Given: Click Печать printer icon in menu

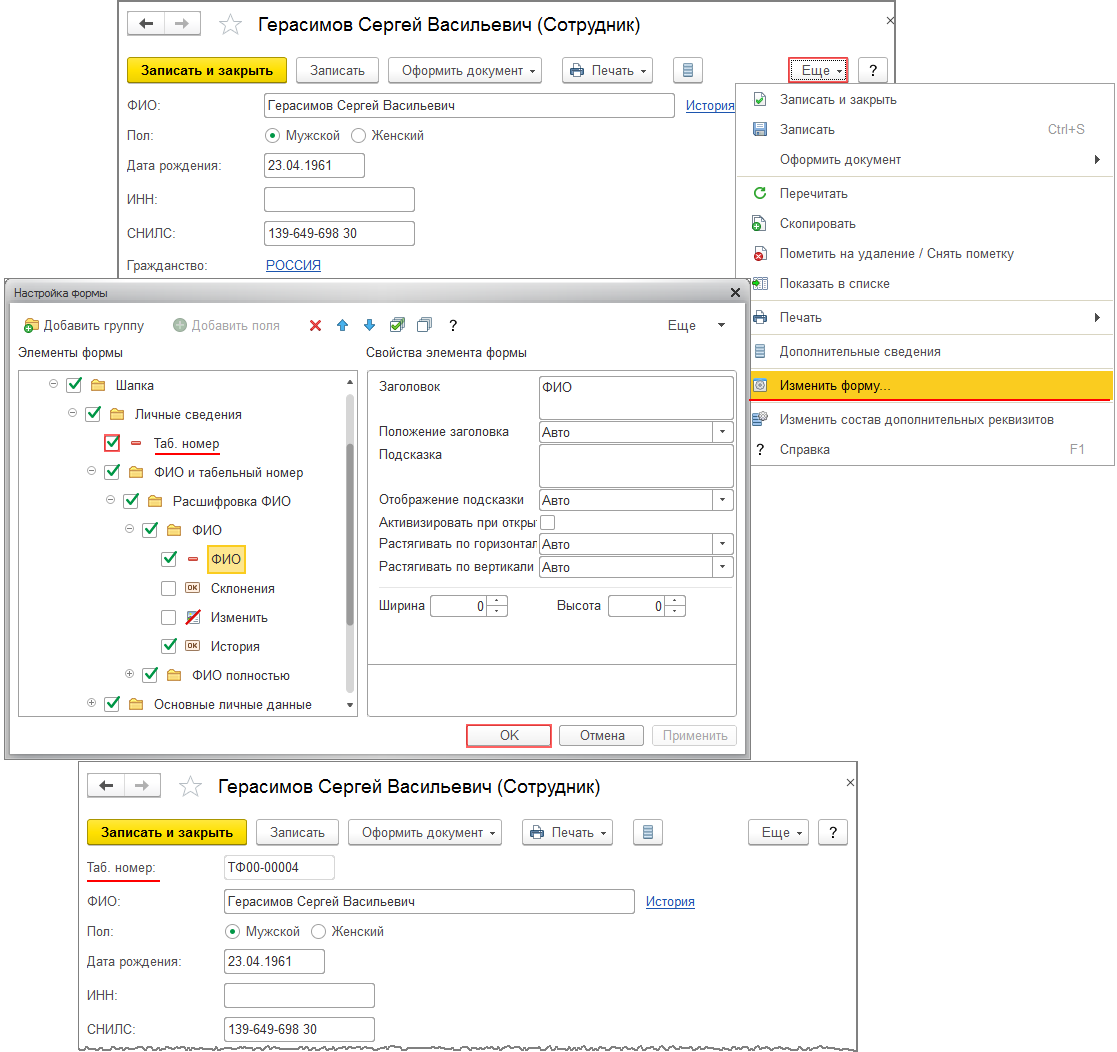Looking at the screenshot, I should [760, 318].
